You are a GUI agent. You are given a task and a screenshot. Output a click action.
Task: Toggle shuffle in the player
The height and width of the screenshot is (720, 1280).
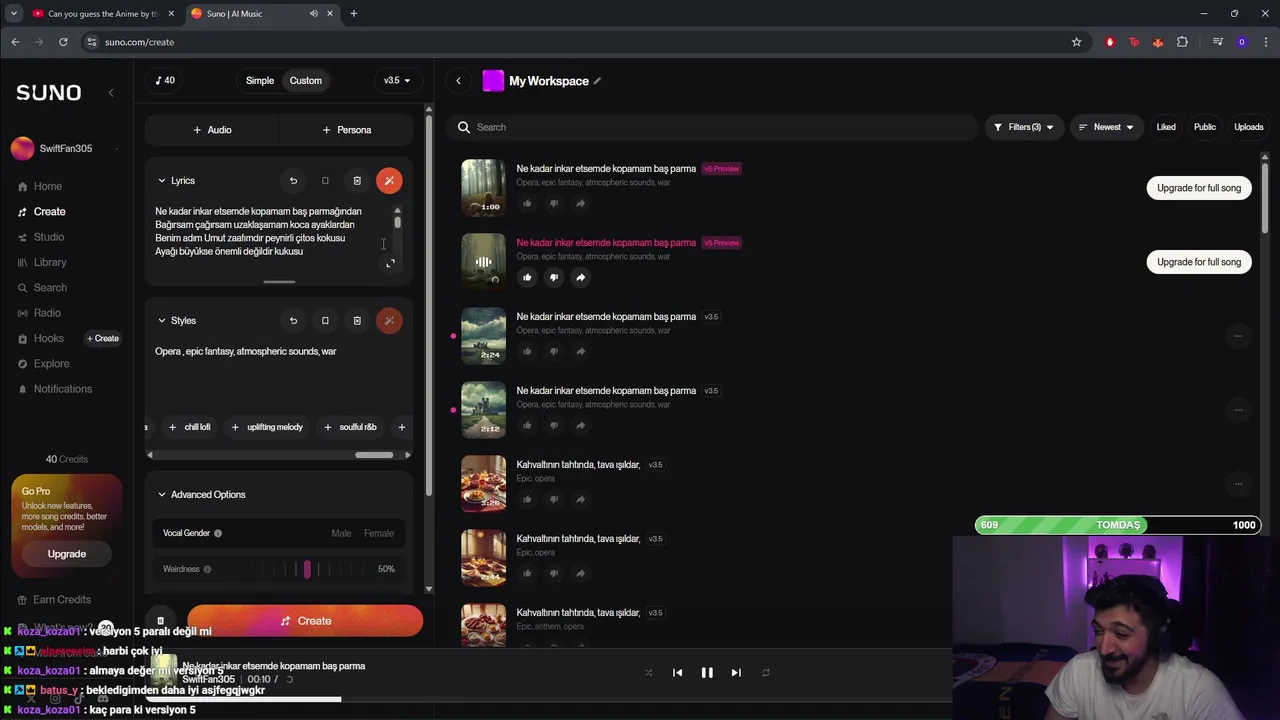648,673
